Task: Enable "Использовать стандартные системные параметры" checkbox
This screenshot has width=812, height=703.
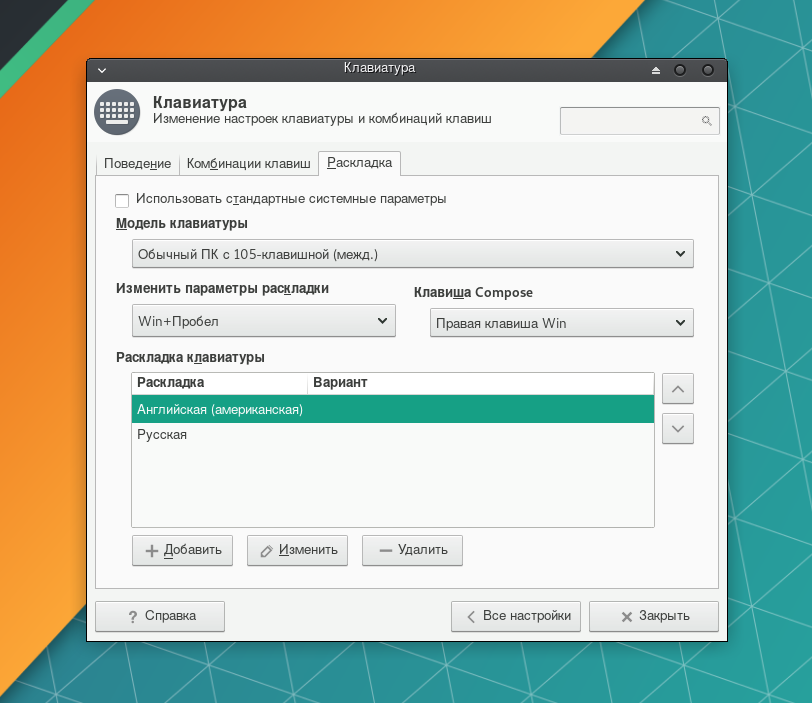Action: click(x=122, y=200)
